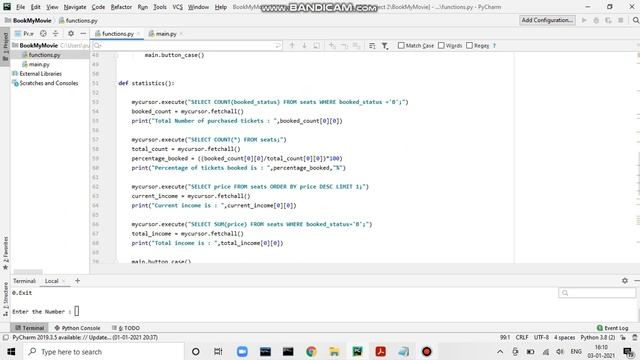The height and width of the screenshot is (360, 640).
Task: Select functions.py in project tree
Action: pyautogui.click(x=44, y=55)
